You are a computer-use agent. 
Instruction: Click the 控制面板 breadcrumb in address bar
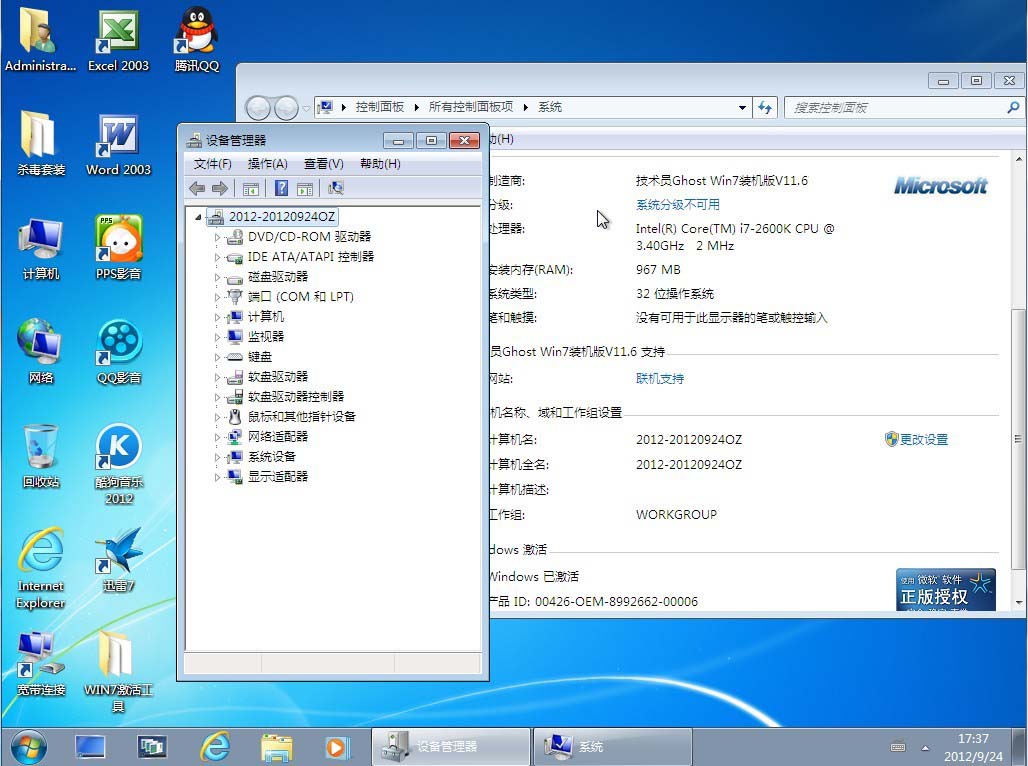coord(380,107)
